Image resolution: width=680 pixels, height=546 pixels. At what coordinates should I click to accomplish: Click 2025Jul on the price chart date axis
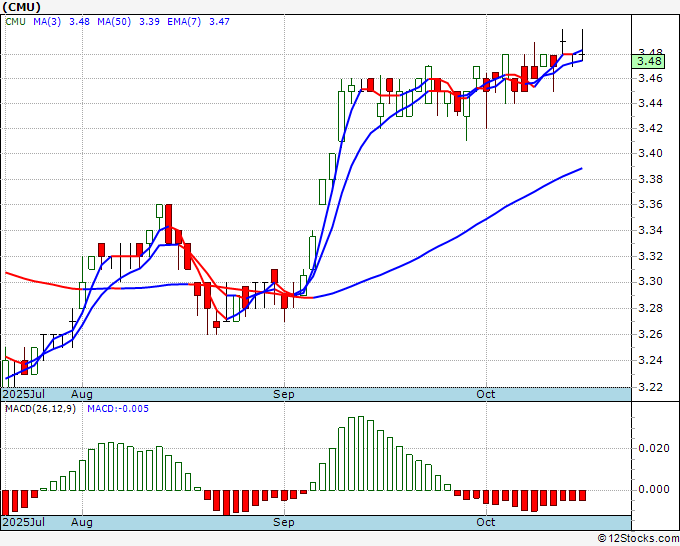[24, 394]
